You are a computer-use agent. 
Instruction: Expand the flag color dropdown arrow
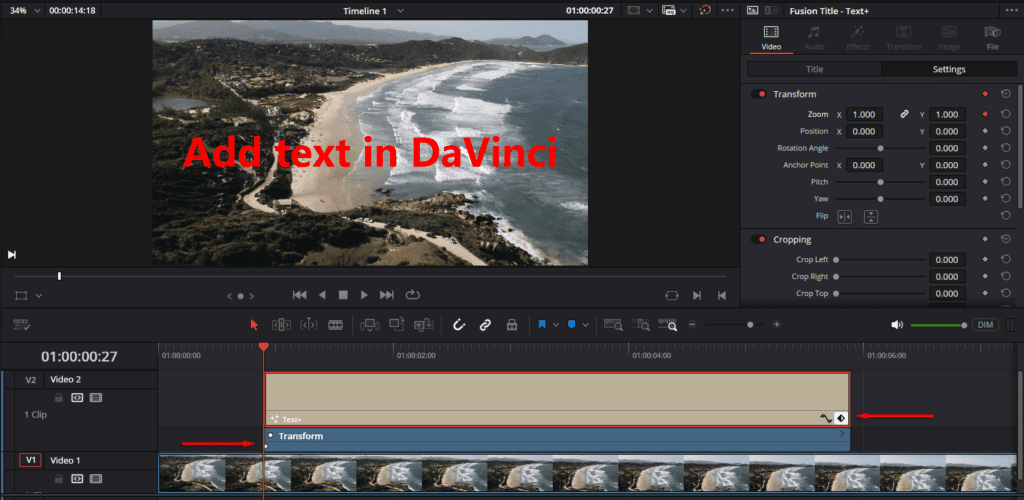coord(557,325)
